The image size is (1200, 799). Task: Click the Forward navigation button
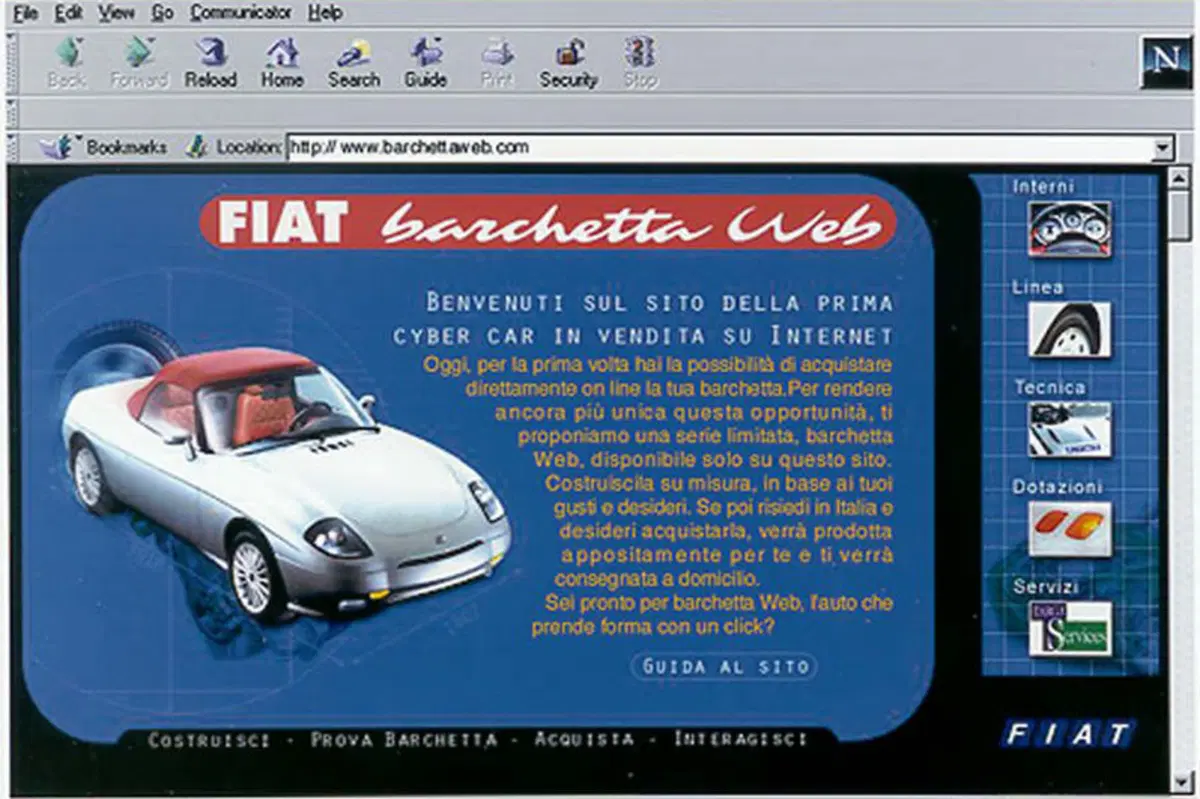138,63
